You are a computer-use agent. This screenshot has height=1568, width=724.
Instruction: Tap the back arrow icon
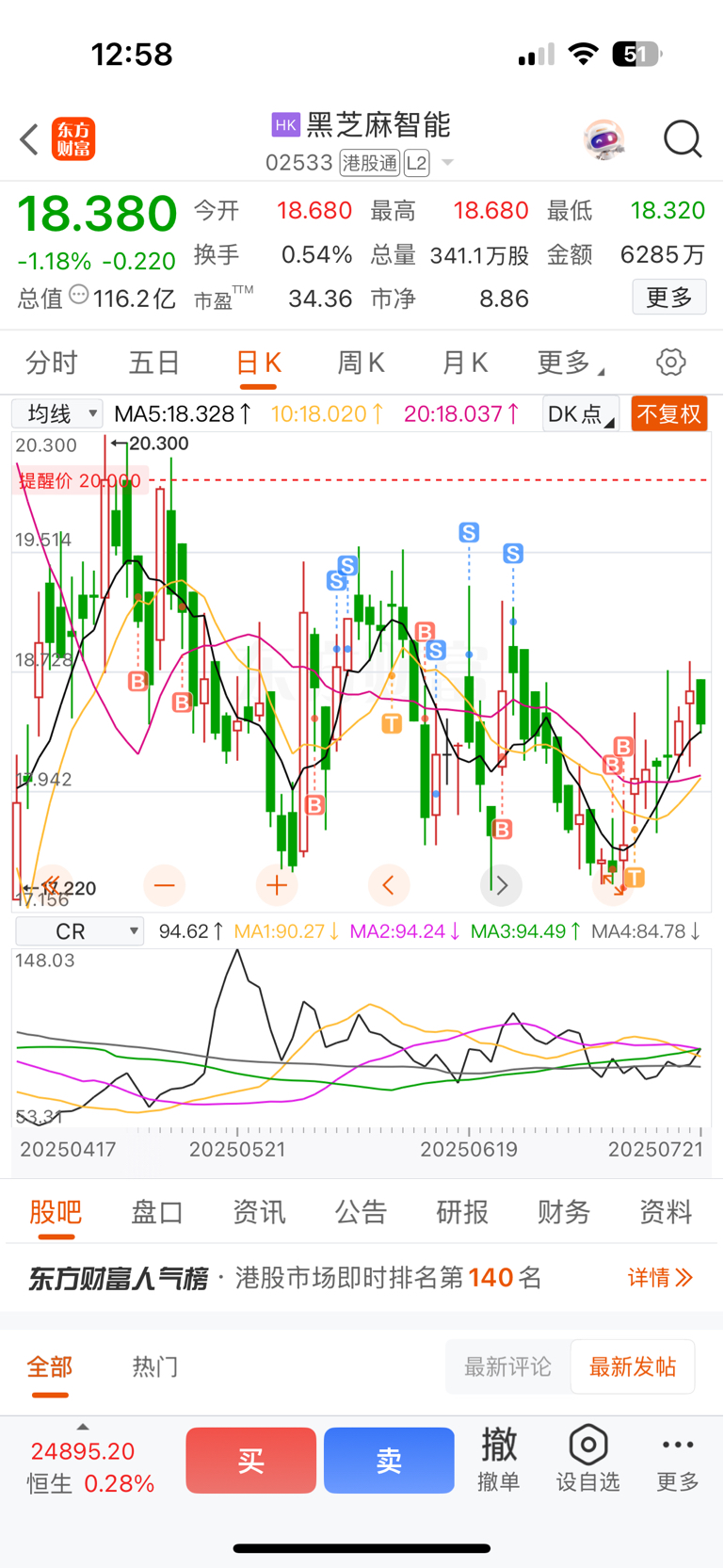29,139
